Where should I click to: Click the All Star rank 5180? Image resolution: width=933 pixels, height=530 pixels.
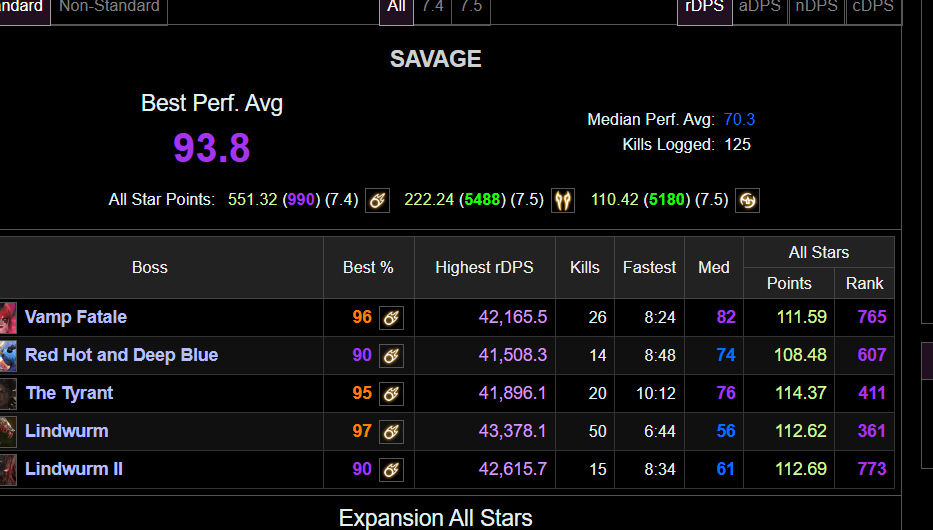click(667, 199)
